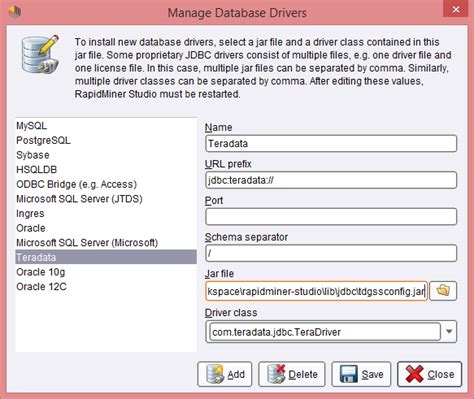The image size is (474, 399).
Task: Select MySQL in the driver list
Action: click(x=106, y=126)
